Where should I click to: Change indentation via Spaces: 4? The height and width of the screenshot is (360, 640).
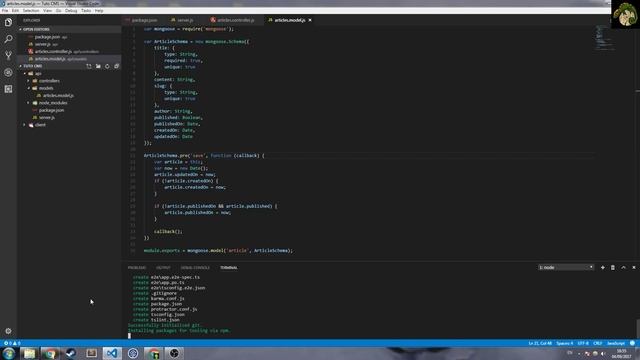565,343
